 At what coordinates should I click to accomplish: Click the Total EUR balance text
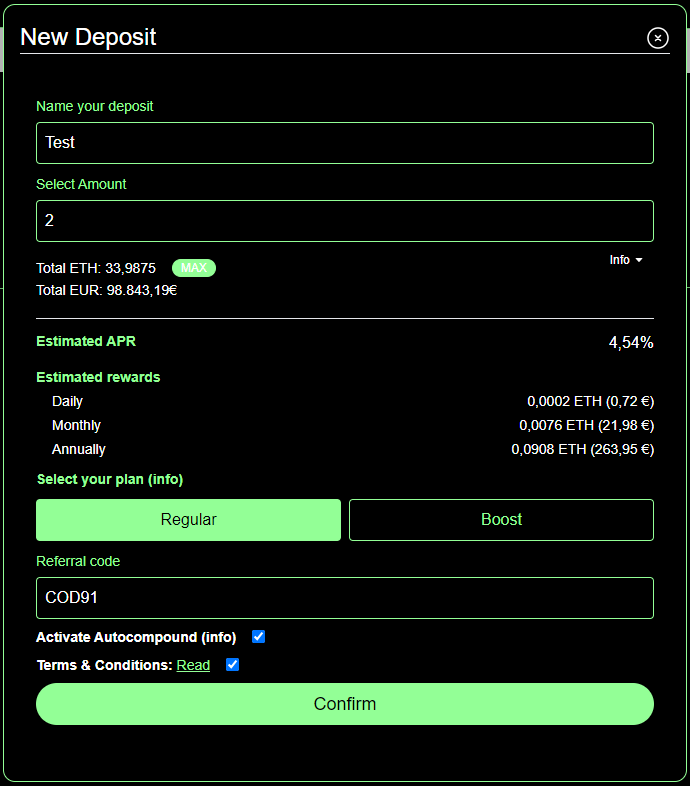[106, 290]
